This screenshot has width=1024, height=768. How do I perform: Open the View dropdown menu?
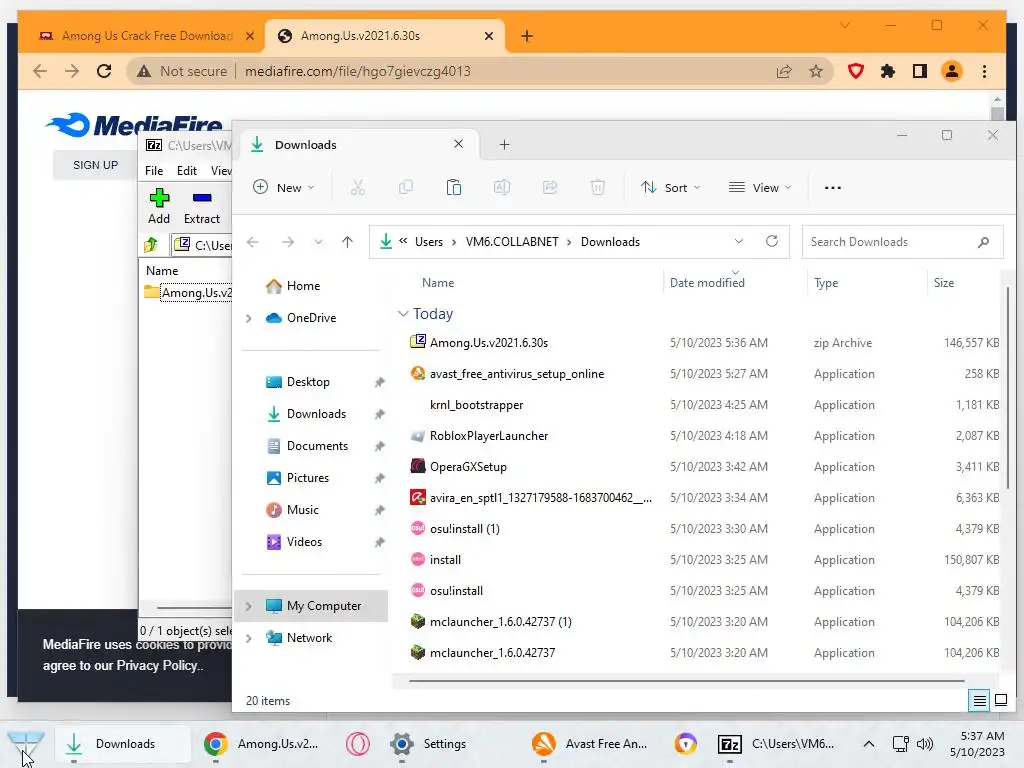(x=760, y=187)
